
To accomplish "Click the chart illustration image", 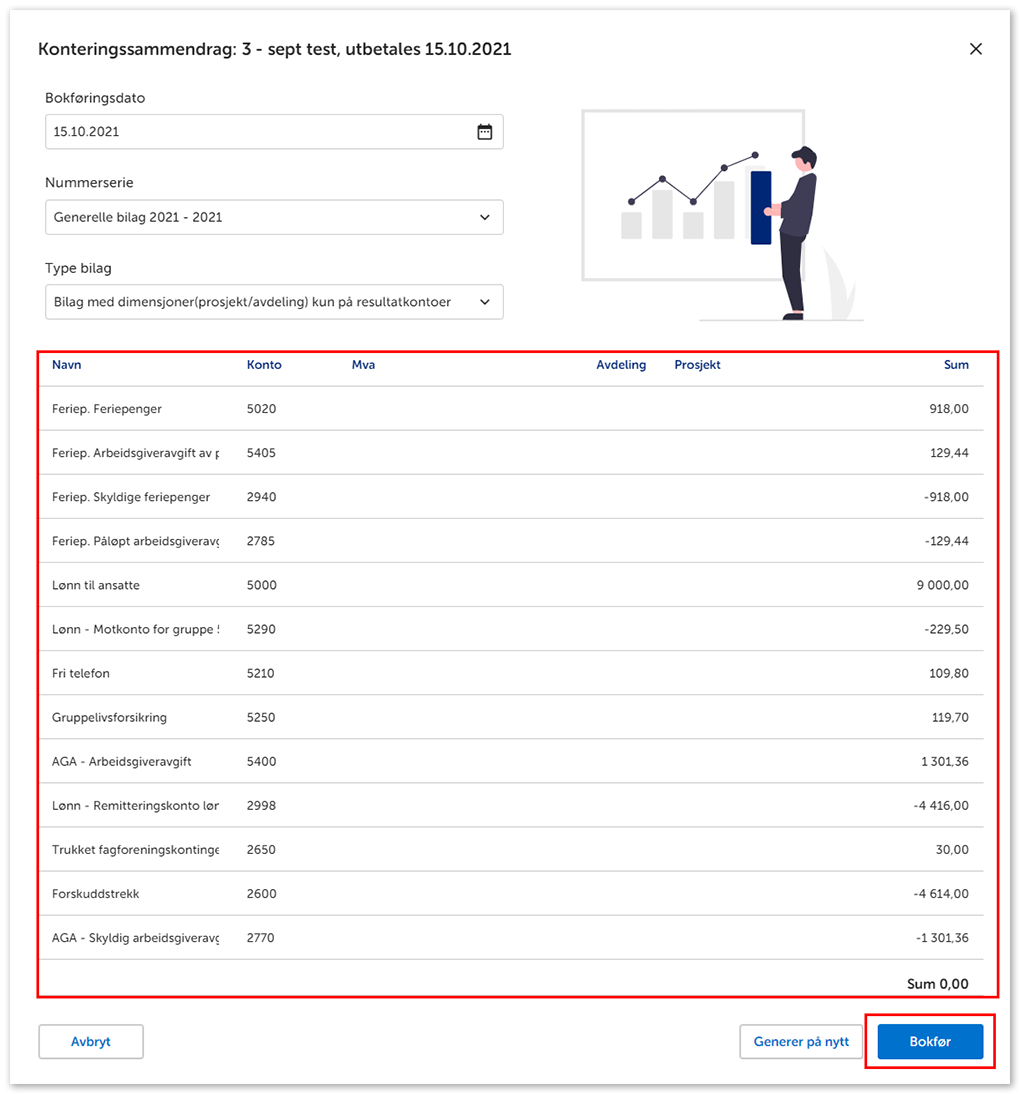I will coord(722,215).
